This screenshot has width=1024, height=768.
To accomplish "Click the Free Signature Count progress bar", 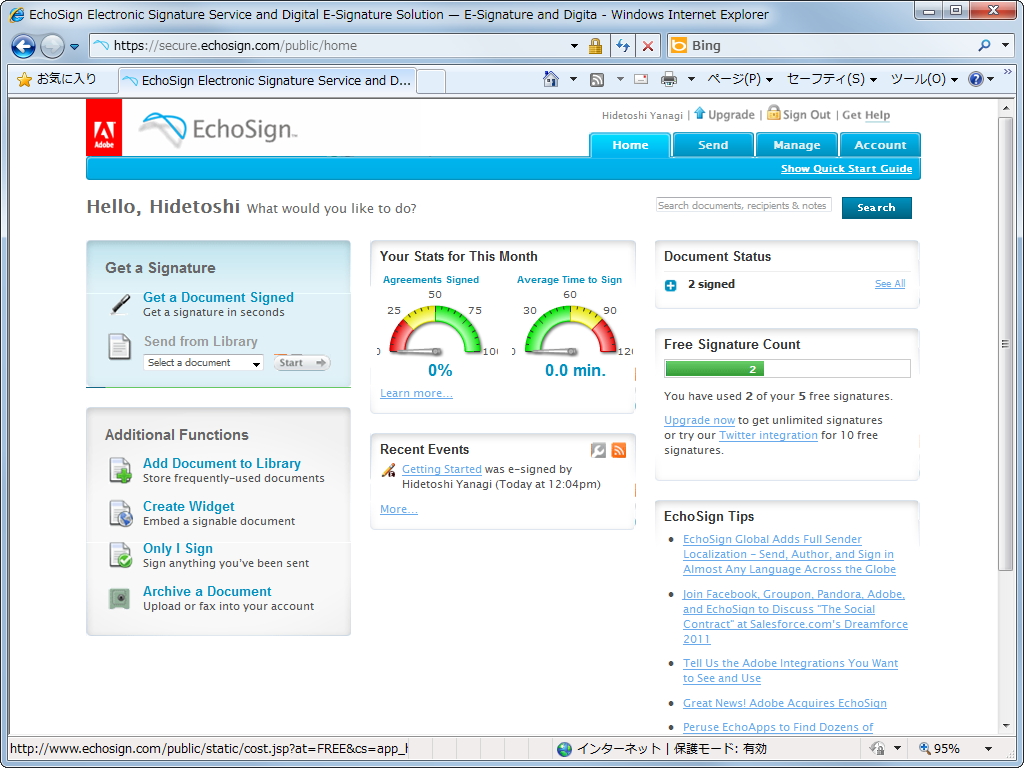I will [x=787, y=369].
